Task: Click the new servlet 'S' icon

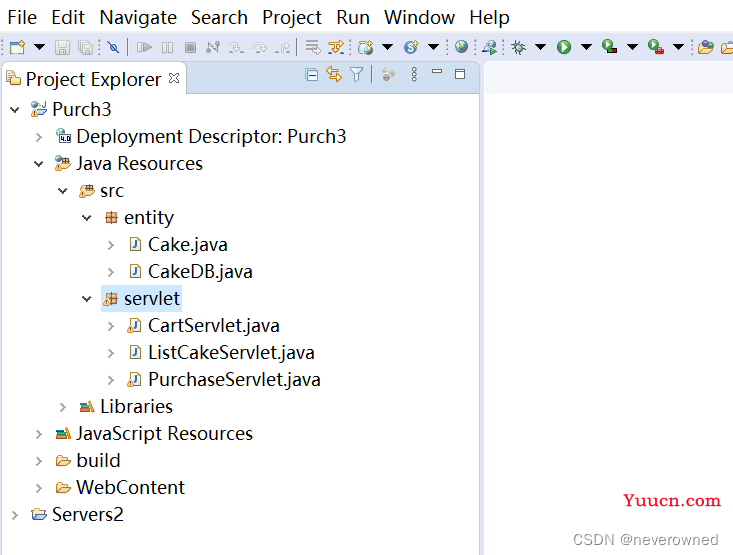Action: pos(411,47)
